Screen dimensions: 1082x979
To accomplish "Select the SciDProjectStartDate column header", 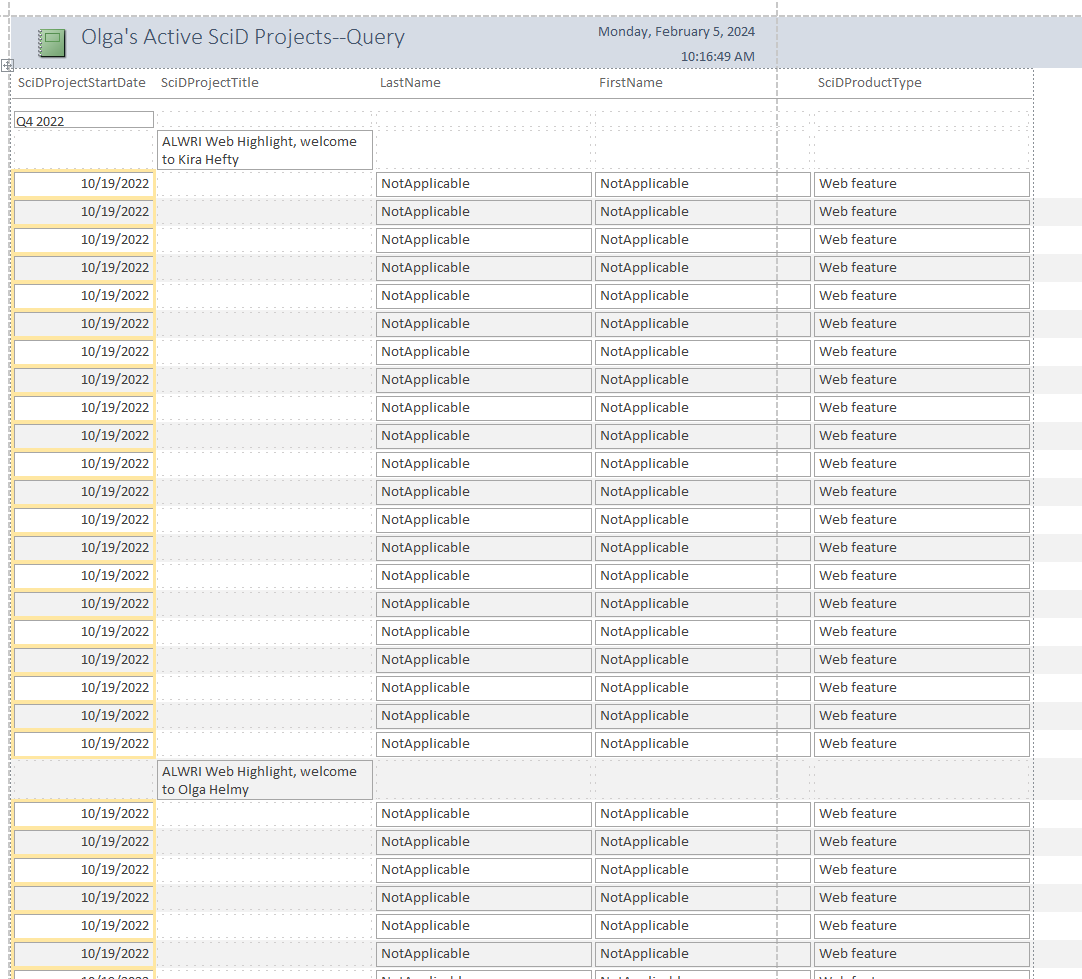I will point(81,83).
